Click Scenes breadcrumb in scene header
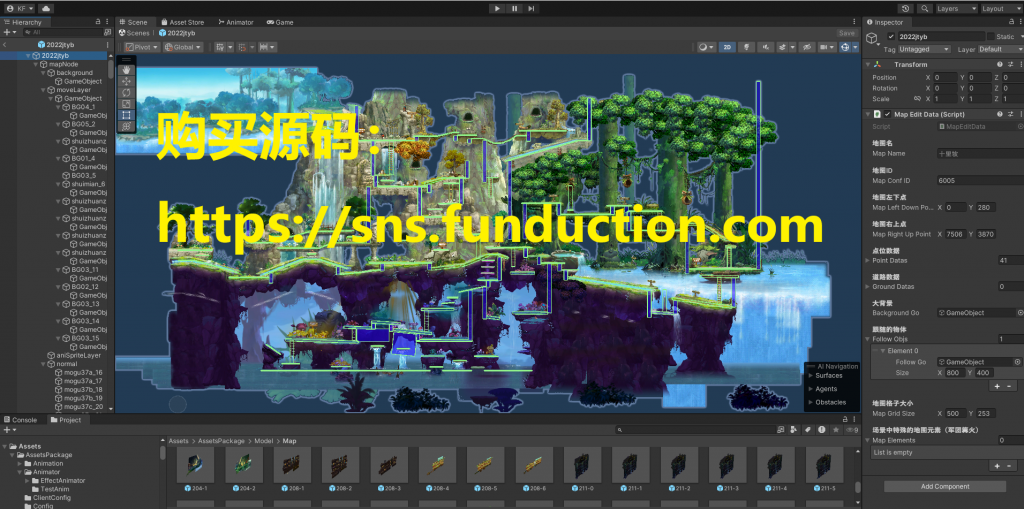This screenshot has width=1024, height=509. tap(134, 33)
